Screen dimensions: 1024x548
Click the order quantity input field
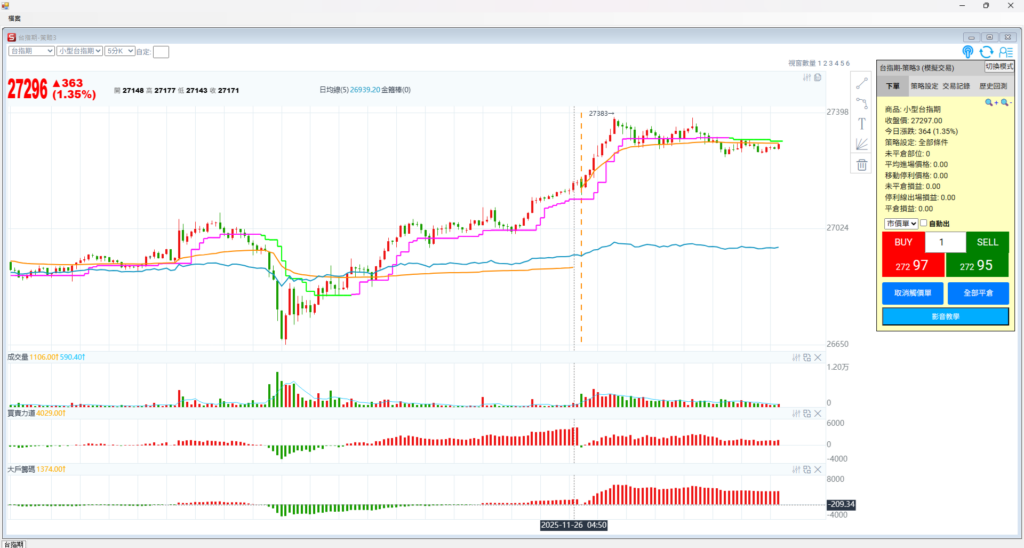click(945, 243)
